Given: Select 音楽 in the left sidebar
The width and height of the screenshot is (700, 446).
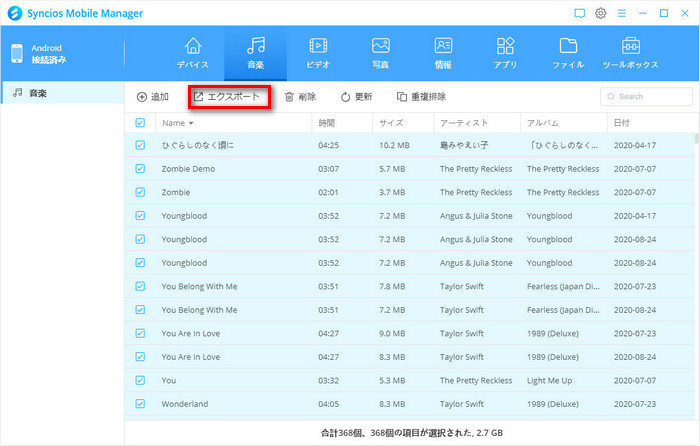Looking at the screenshot, I should 62,93.
